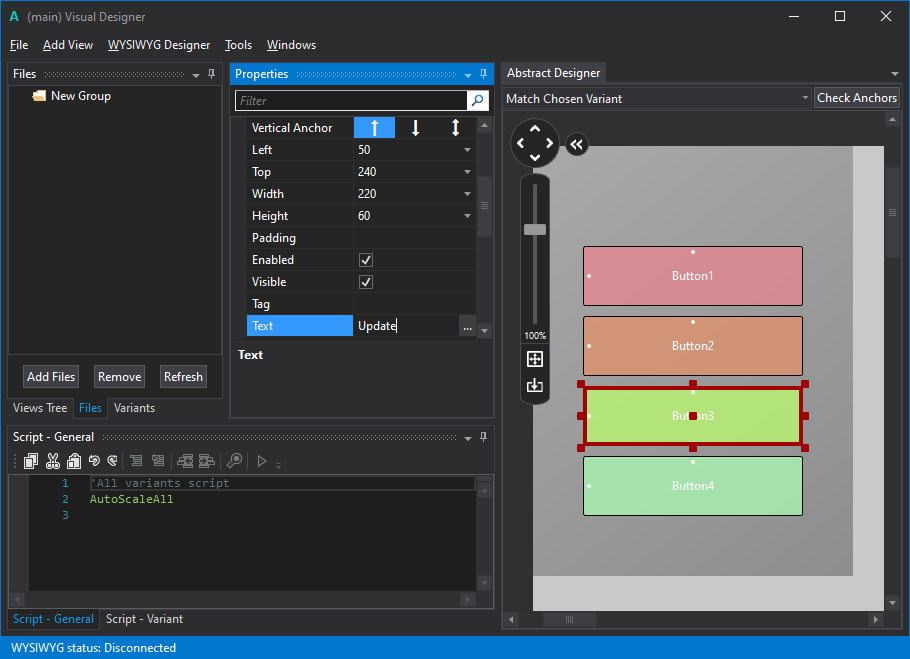
Task: Open search in the script editor toolbar
Action: click(x=235, y=460)
